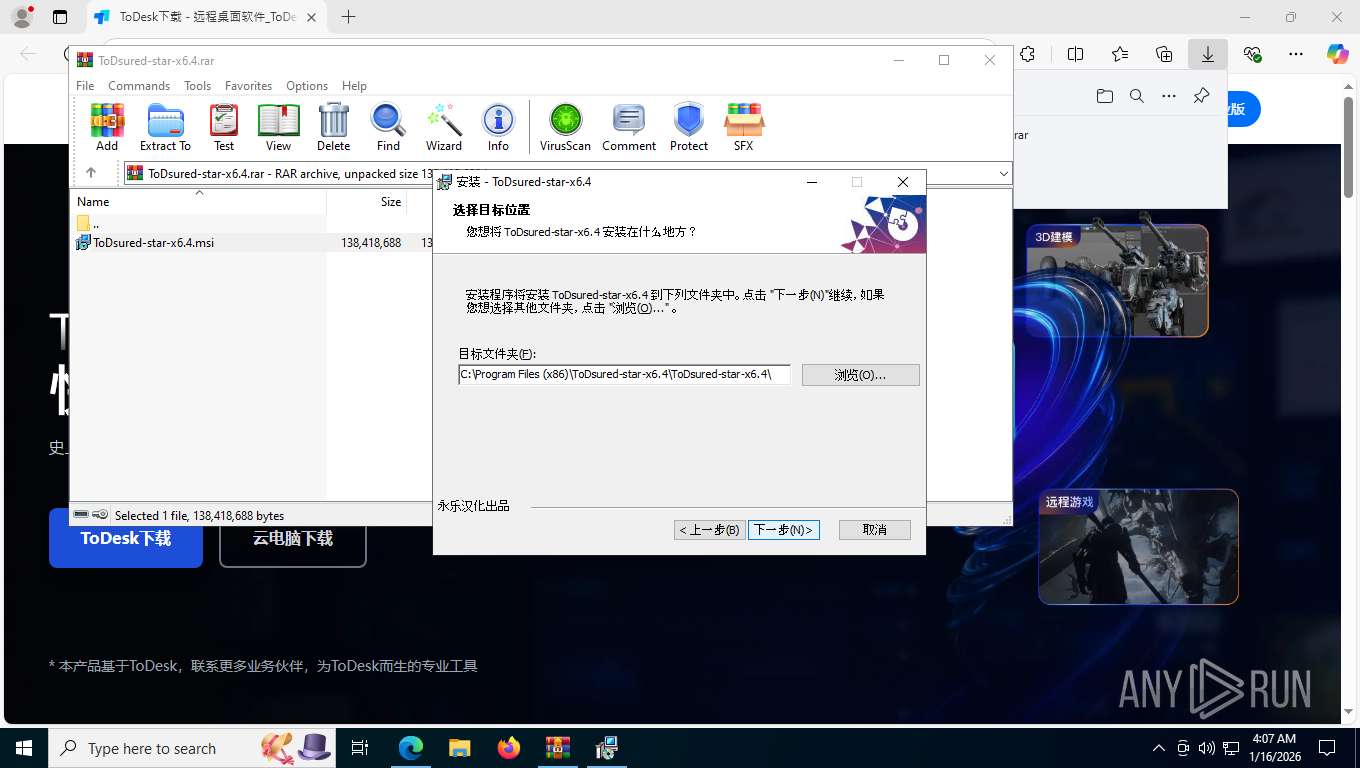The height and width of the screenshot is (768, 1360).
Task: Open Windows Start menu
Action: [23, 748]
